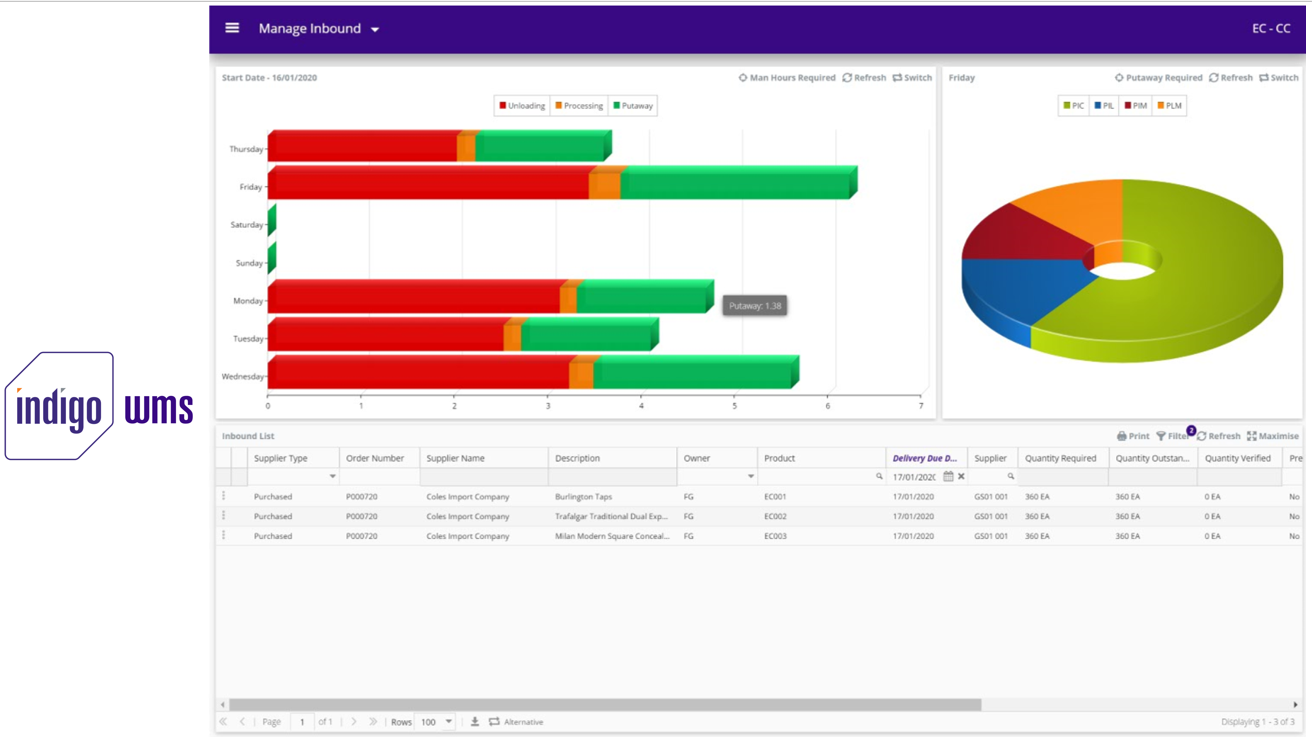Open the Manage Inbound dropdown arrow
Image resolution: width=1312 pixels, height=737 pixels.
tap(375, 29)
